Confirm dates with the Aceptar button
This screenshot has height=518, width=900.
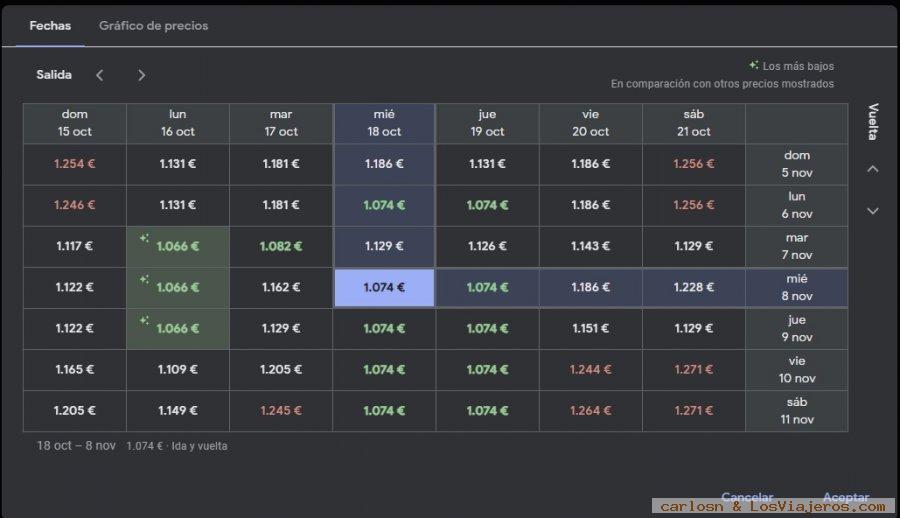click(x=846, y=497)
